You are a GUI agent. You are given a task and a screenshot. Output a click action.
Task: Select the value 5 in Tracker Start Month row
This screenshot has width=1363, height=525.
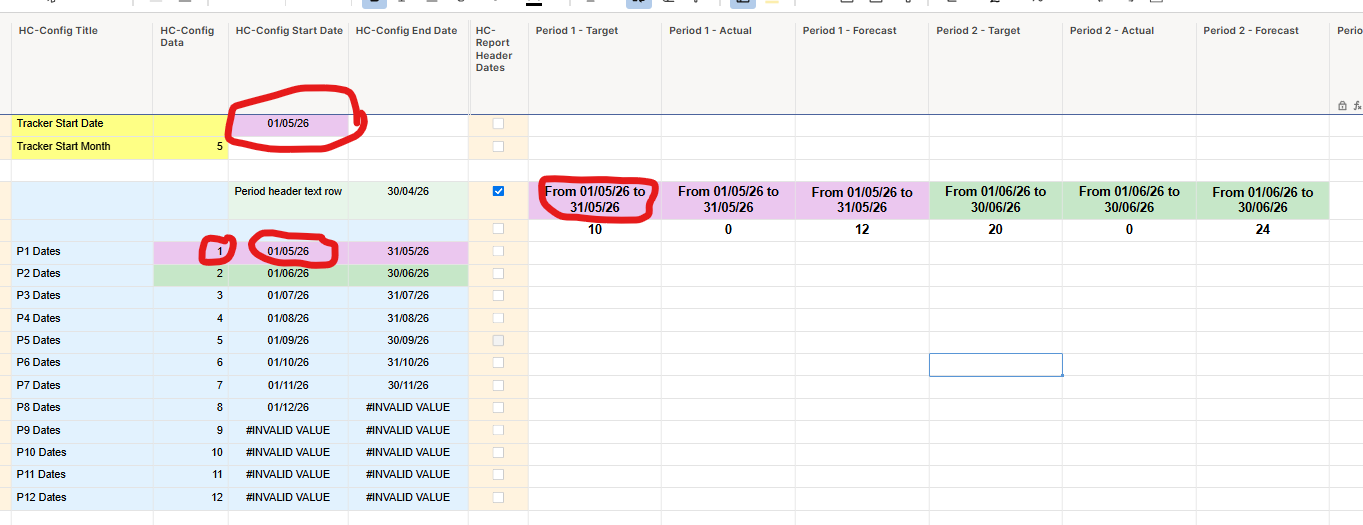coord(190,147)
